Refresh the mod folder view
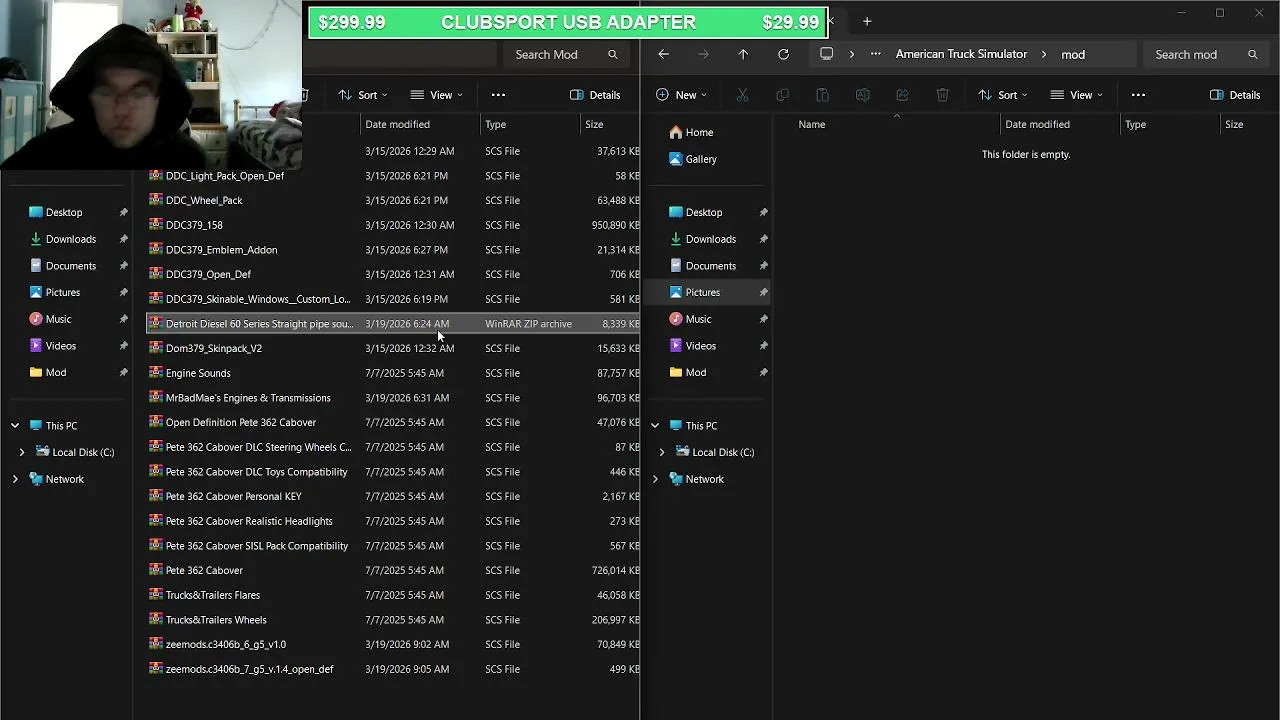The width and height of the screenshot is (1280, 720). 783,54
